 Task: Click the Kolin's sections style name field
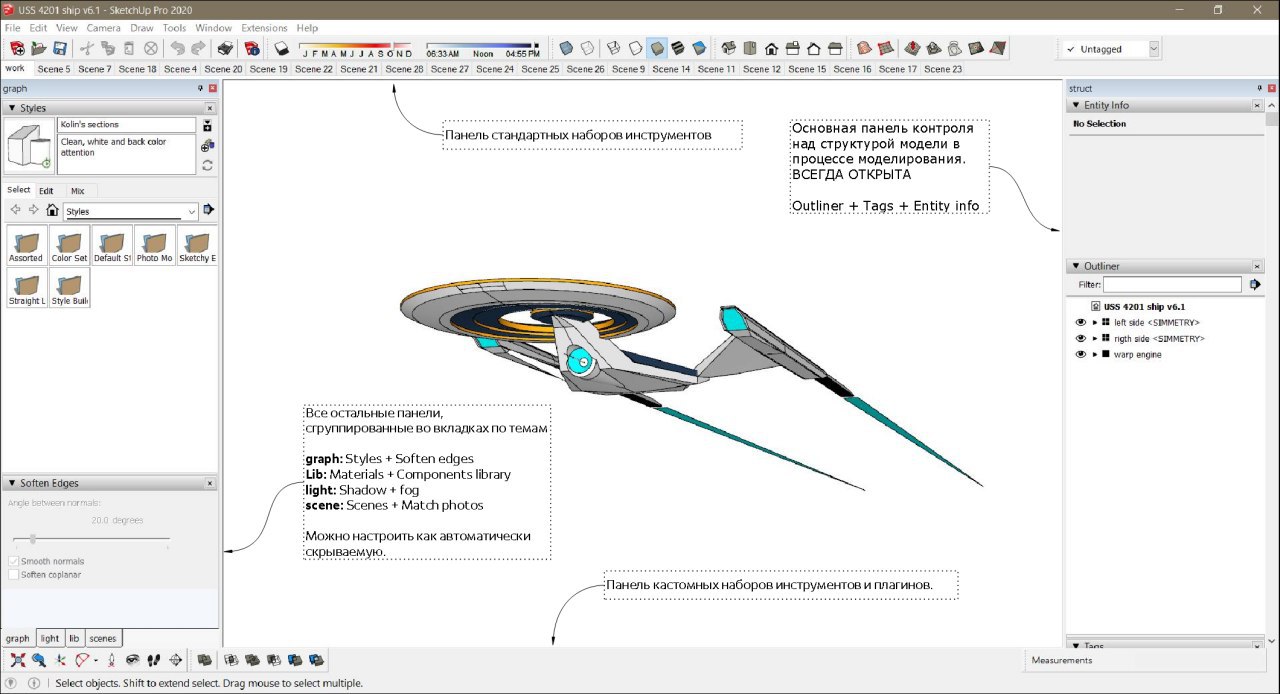tap(127, 125)
